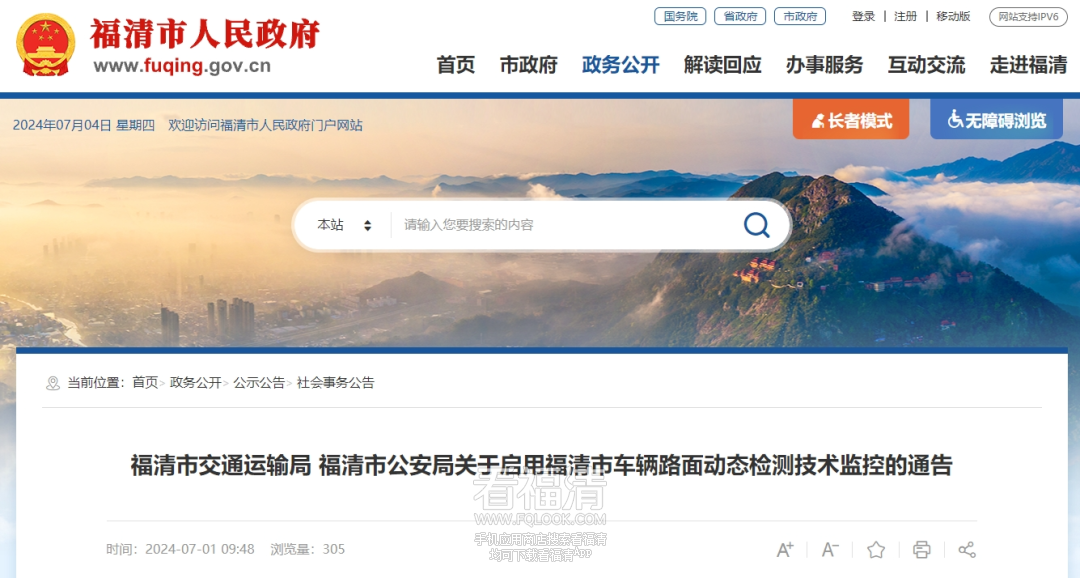Bookmark article with star icon

[x=875, y=549]
